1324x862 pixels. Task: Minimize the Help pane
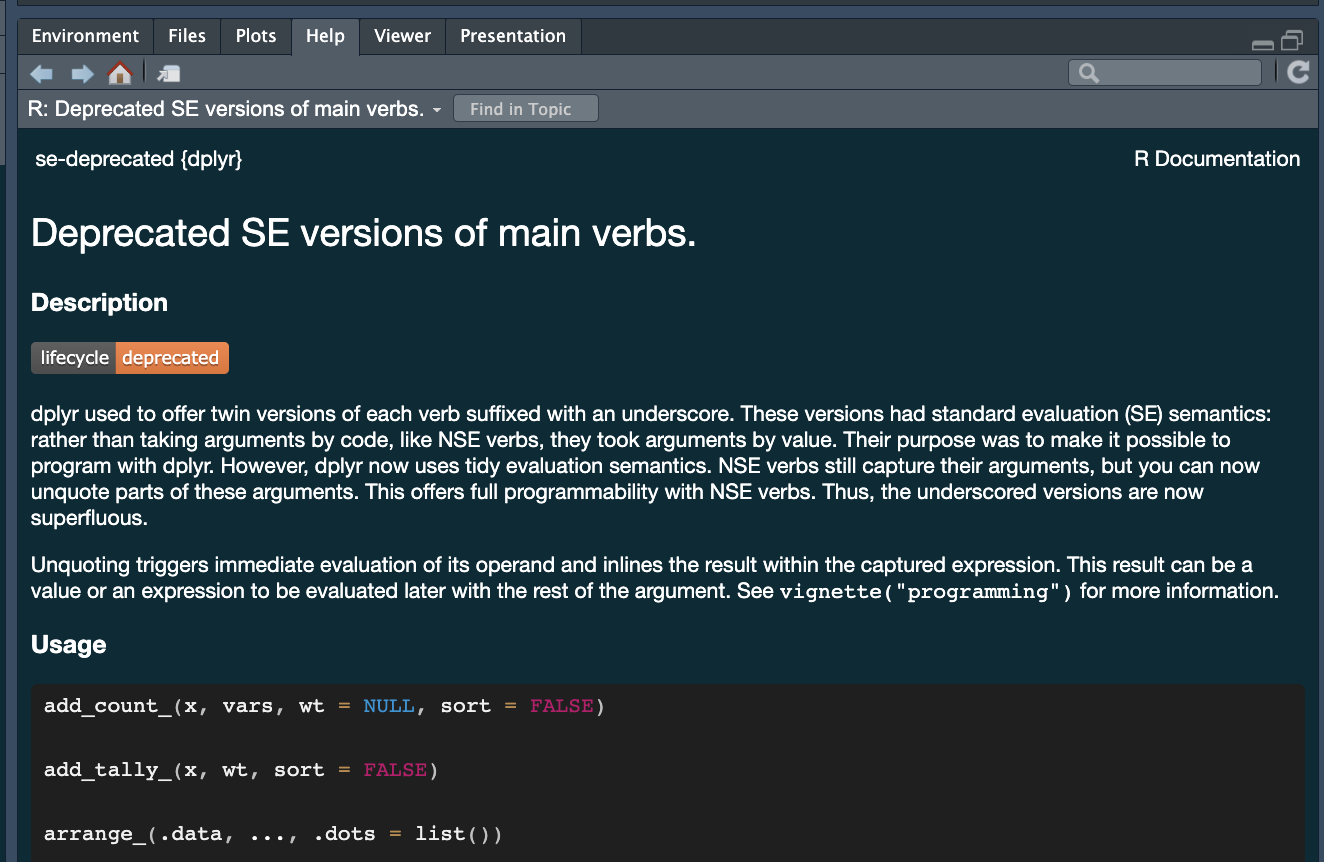tap(1263, 44)
